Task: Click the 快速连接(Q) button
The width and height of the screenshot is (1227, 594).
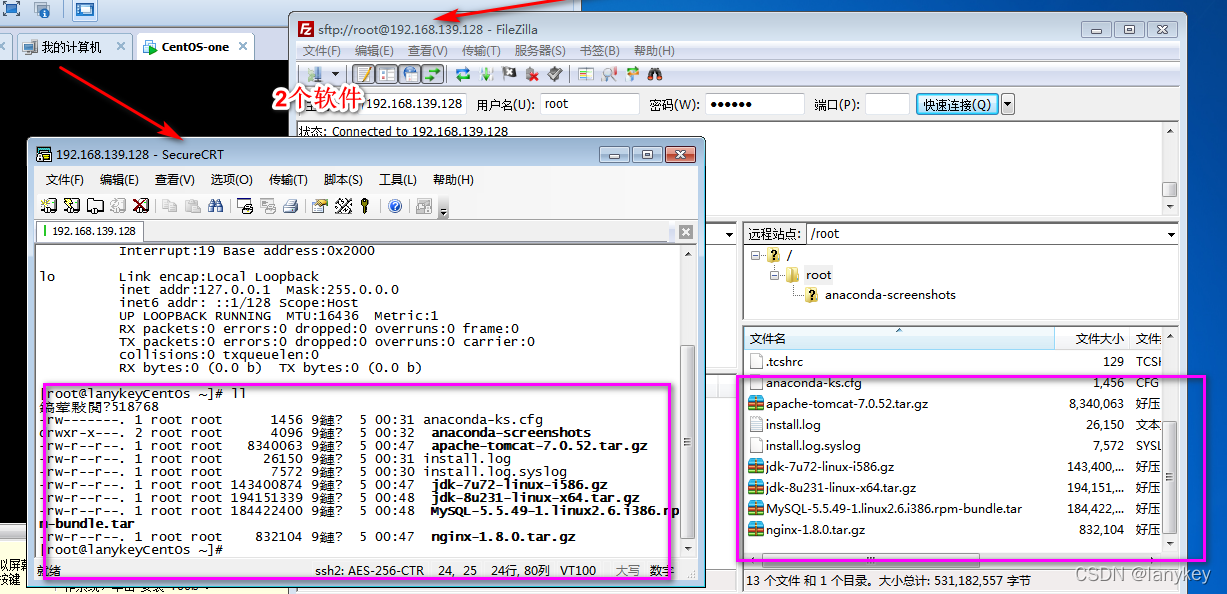Action: tap(957, 104)
